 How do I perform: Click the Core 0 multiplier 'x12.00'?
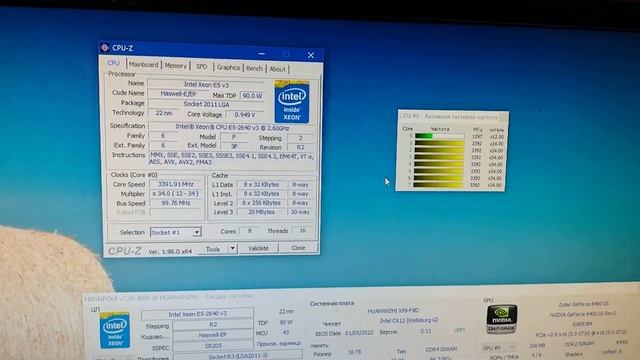(x=496, y=136)
